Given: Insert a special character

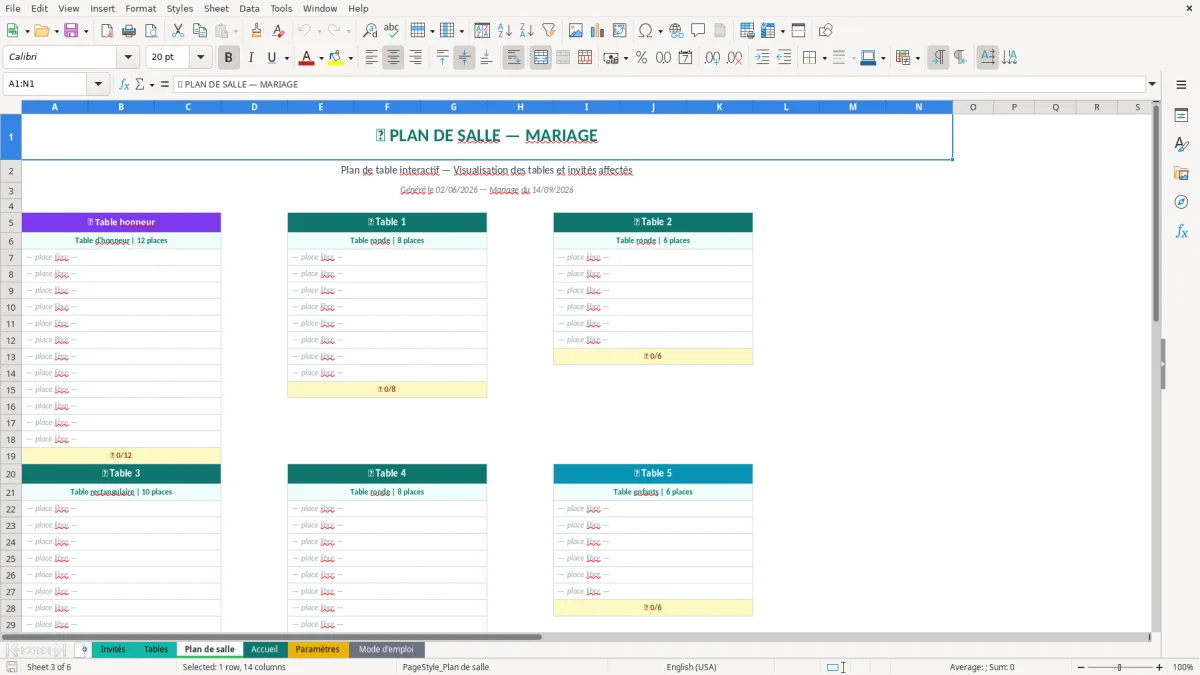Looking at the screenshot, I should 645,31.
